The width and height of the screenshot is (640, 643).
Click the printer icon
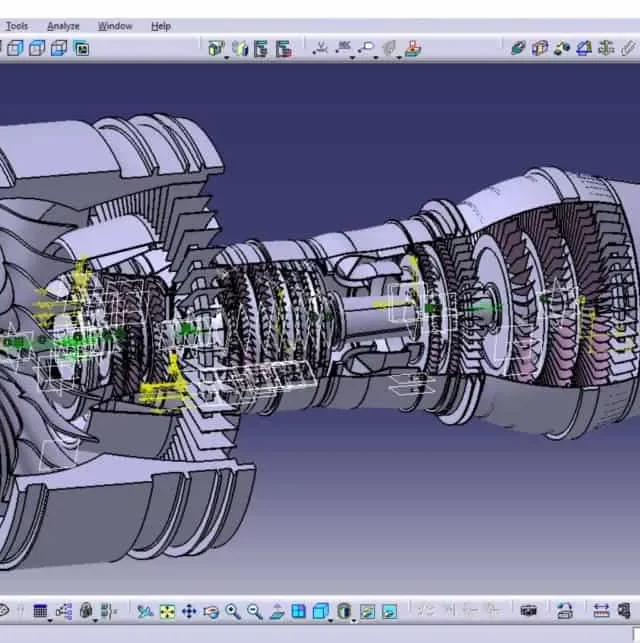pyautogui.click(x=565, y=611)
